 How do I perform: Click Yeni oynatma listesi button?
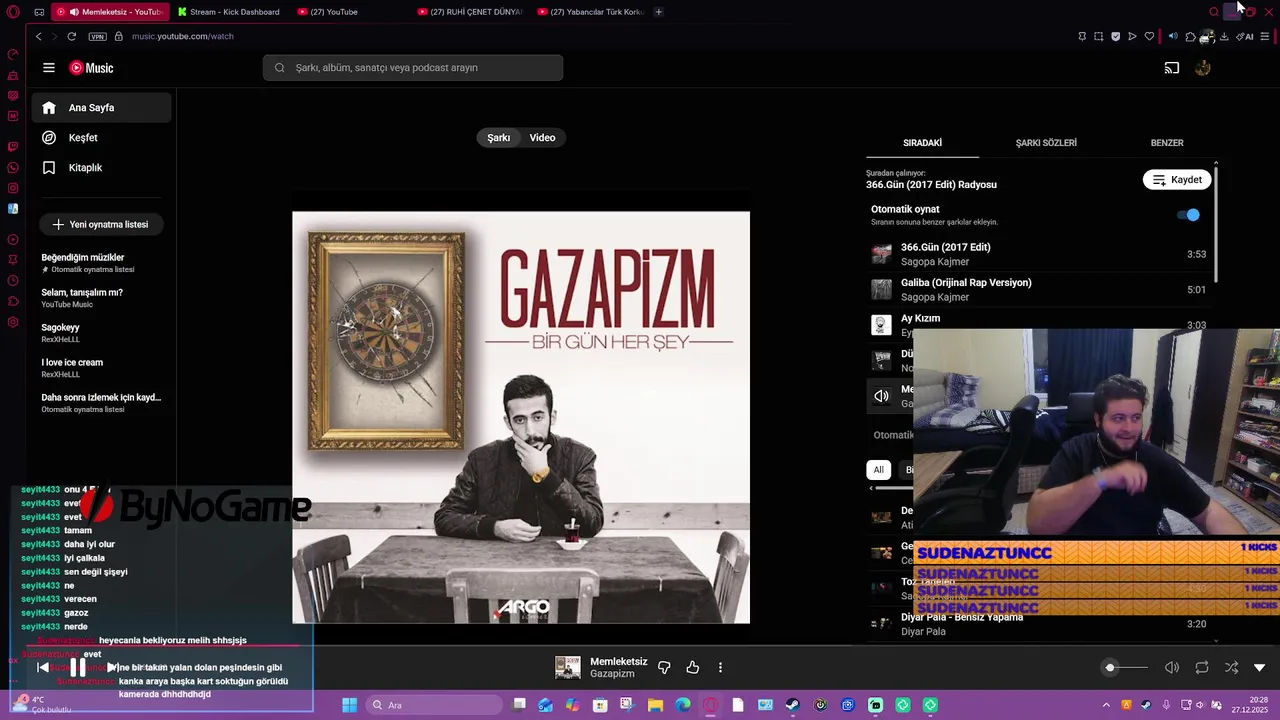click(x=100, y=225)
